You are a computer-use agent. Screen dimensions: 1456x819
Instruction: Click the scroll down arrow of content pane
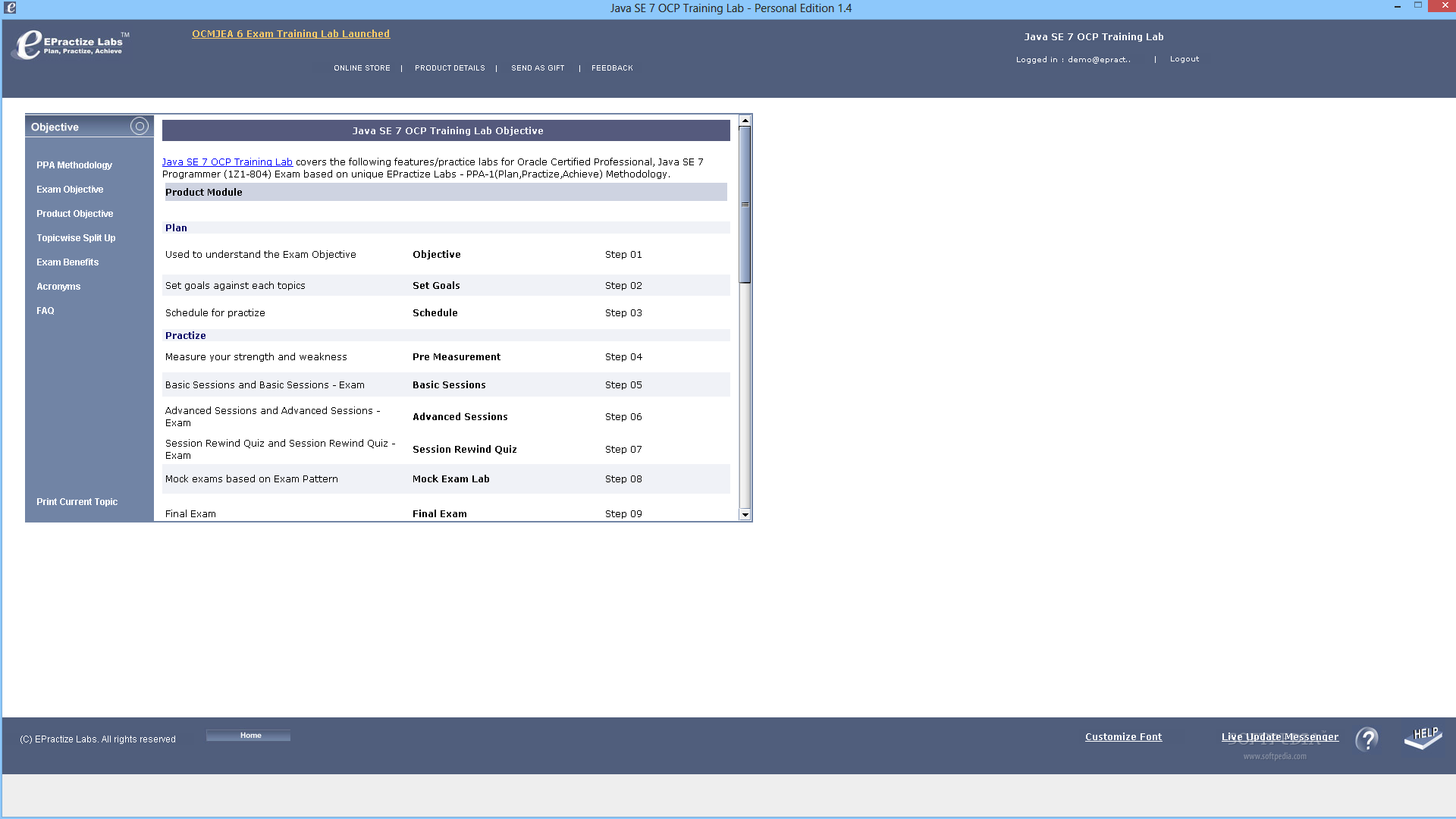tap(745, 515)
